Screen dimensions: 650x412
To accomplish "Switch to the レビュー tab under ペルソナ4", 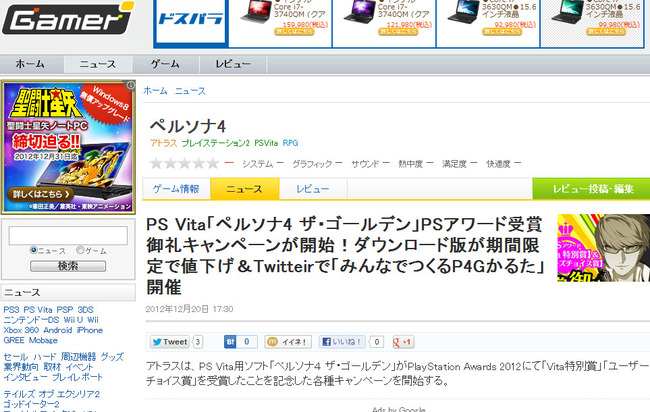I will coord(313,189).
